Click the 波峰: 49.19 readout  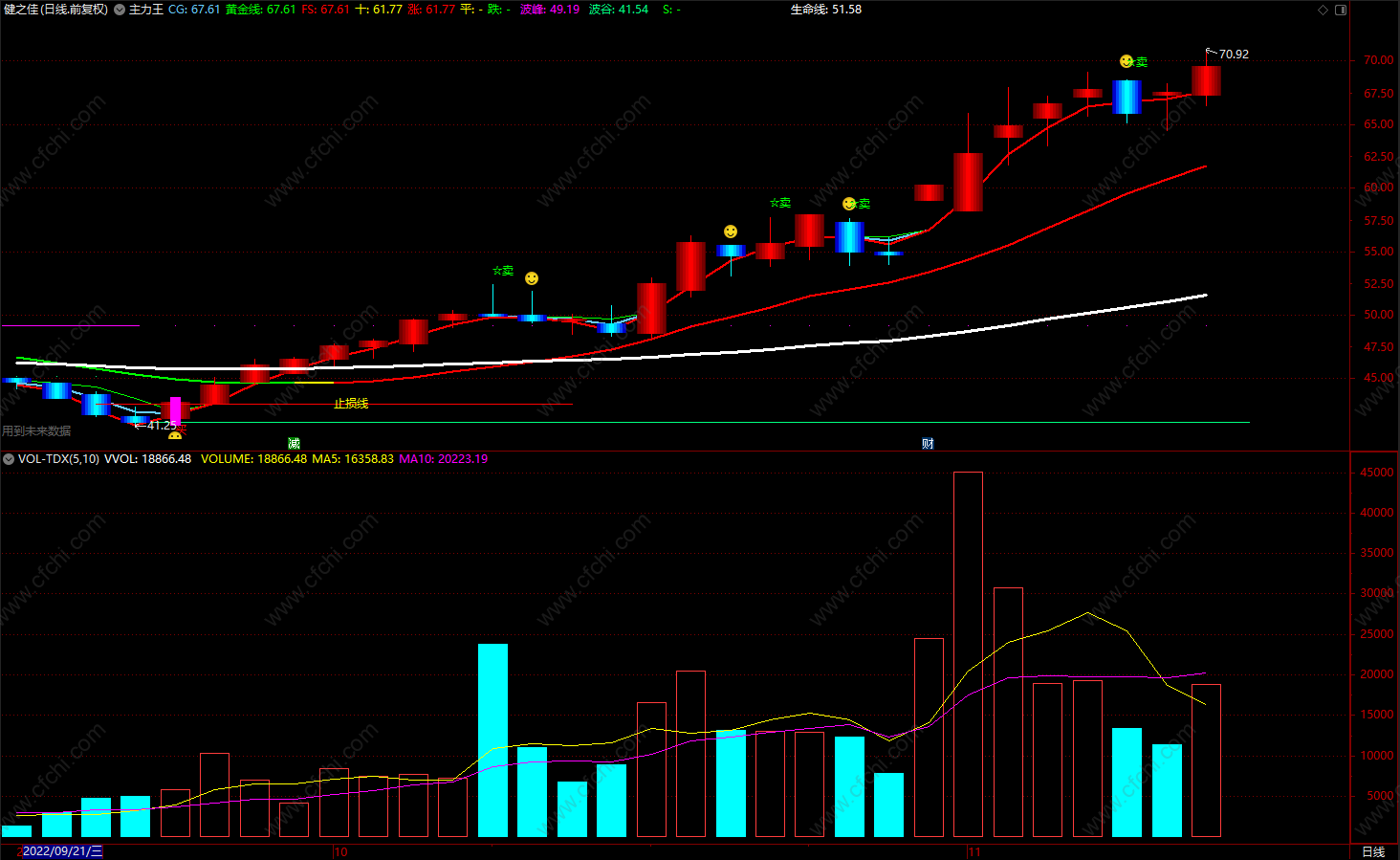point(550,10)
